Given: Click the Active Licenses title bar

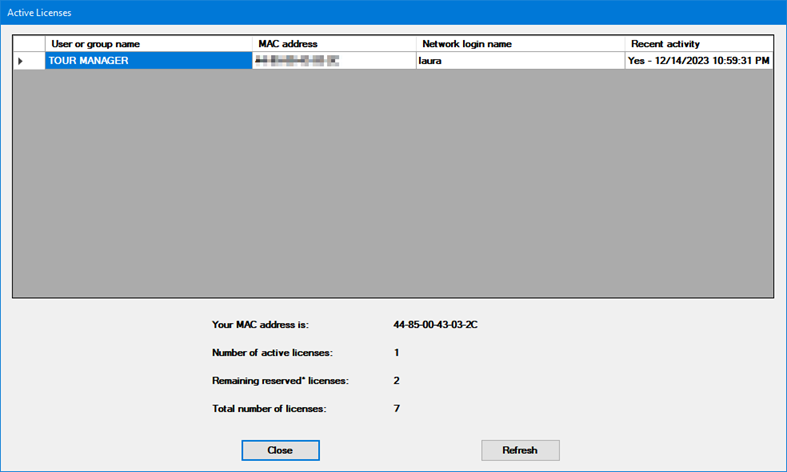Looking at the screenshot, I should [x=392, y=12].
